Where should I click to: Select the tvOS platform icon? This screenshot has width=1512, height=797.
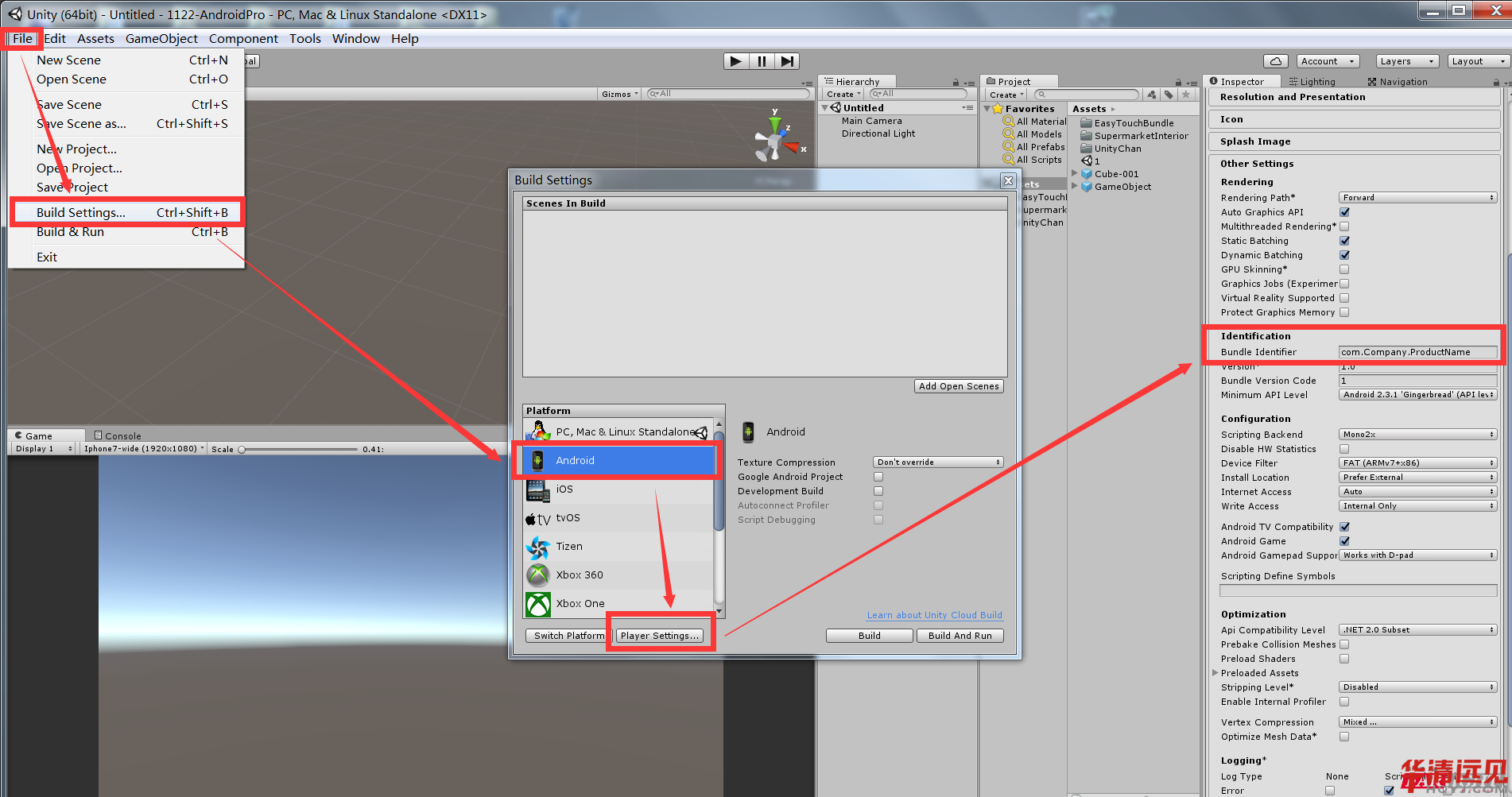pos(538,518)
